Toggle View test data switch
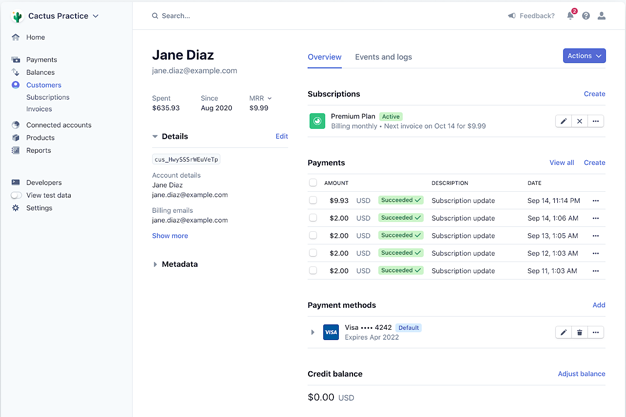 pos(16,195)
